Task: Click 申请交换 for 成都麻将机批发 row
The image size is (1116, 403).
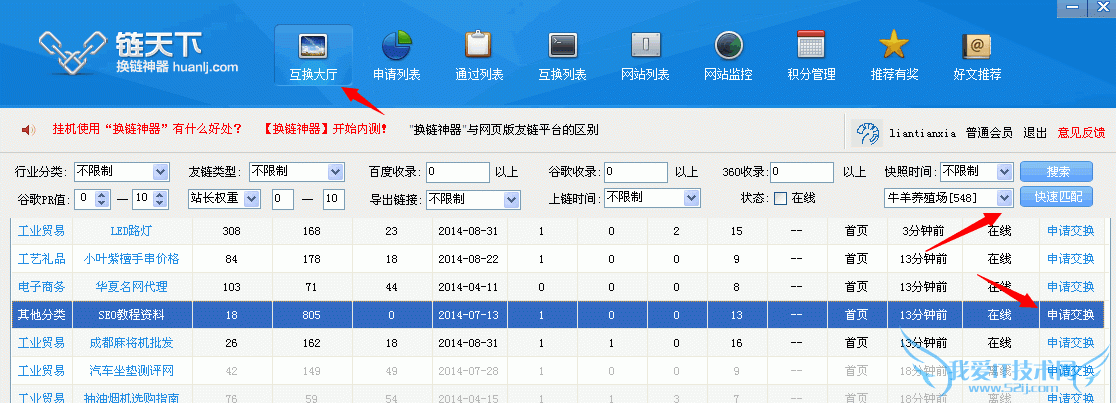Action: tap(1070, 343)
